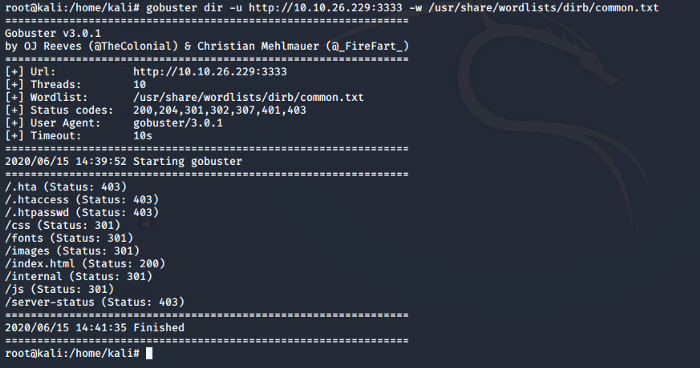
Task: Click the /.htpasswd result line
Action: pos(82,212)
